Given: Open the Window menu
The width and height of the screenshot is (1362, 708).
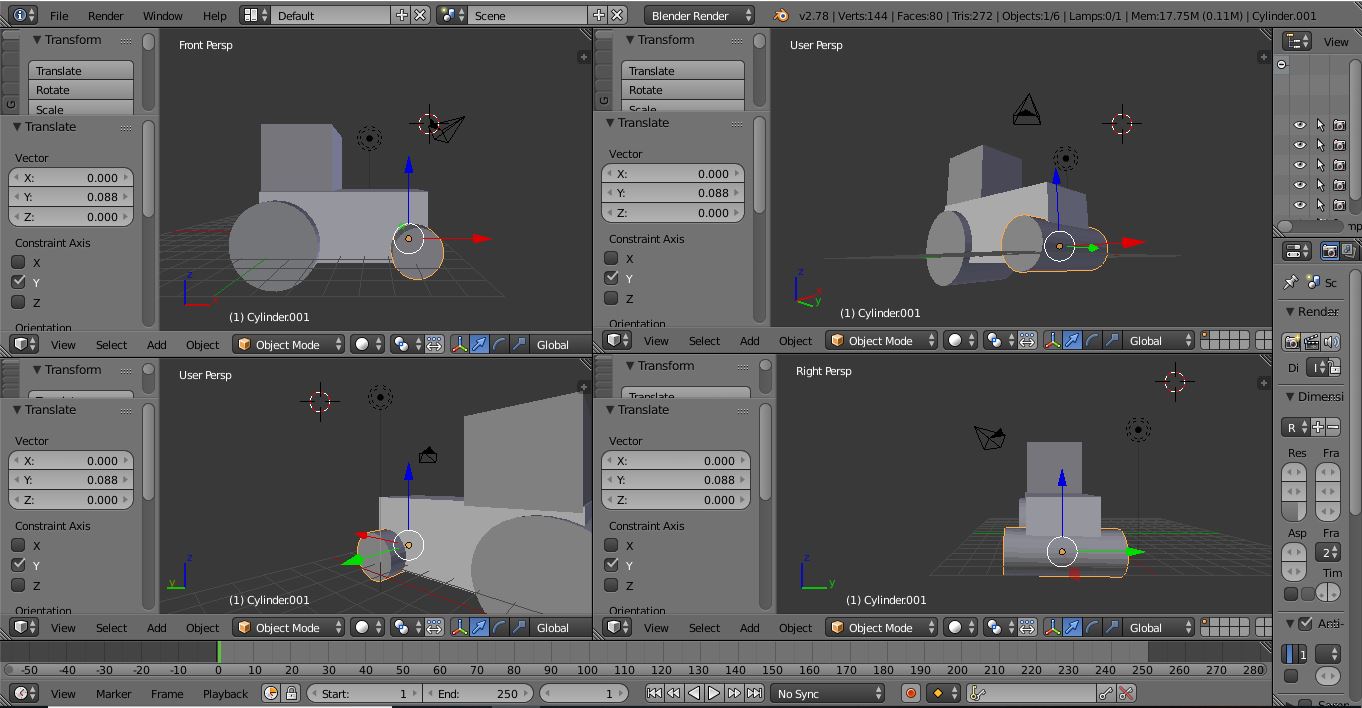Looking at the screenshot, I should [162, 16].
